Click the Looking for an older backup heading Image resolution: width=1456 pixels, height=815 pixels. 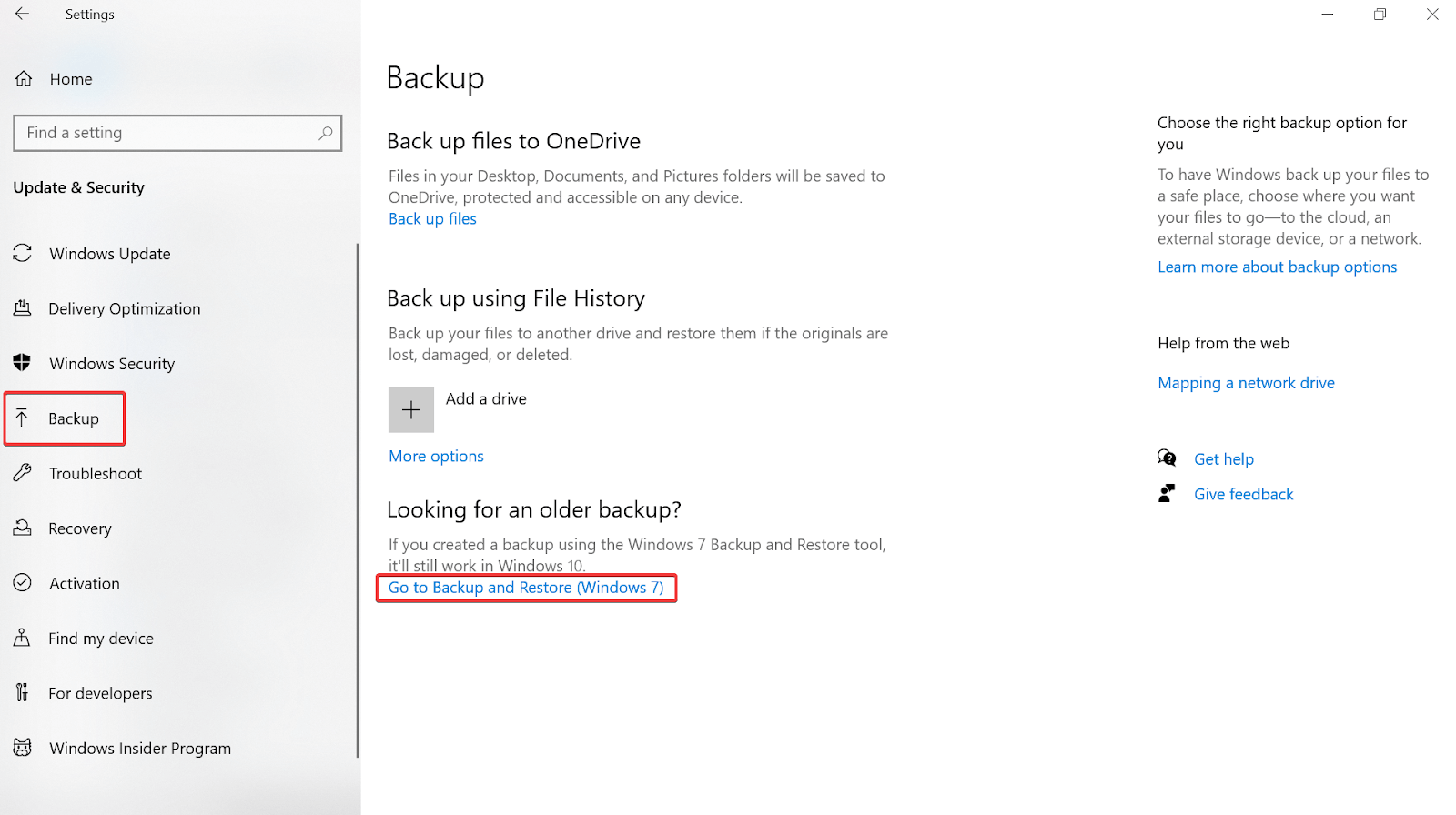coord(534,509)
